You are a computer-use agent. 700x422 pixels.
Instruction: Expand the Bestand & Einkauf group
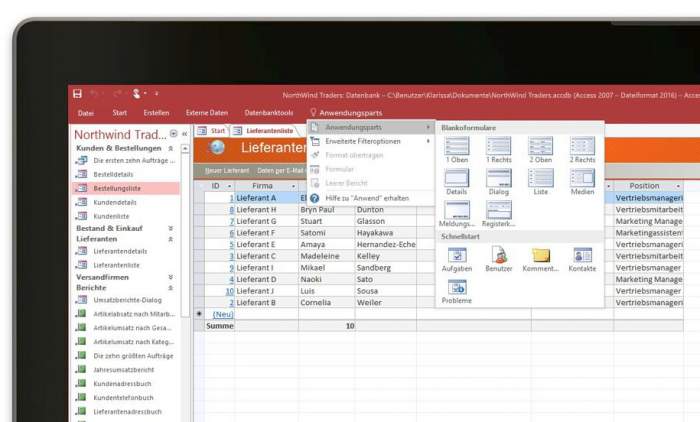[171, 228]
